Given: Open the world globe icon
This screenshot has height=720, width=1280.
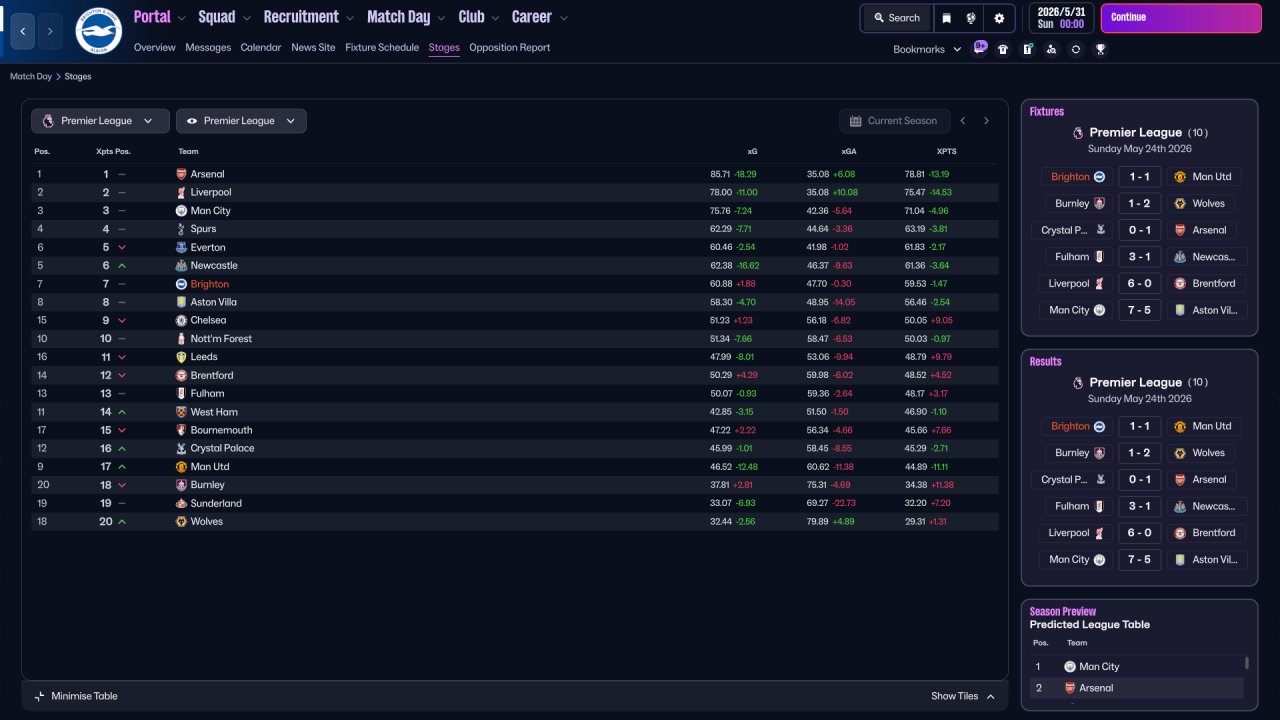Looking at the screenshot, I should (971, 18).
